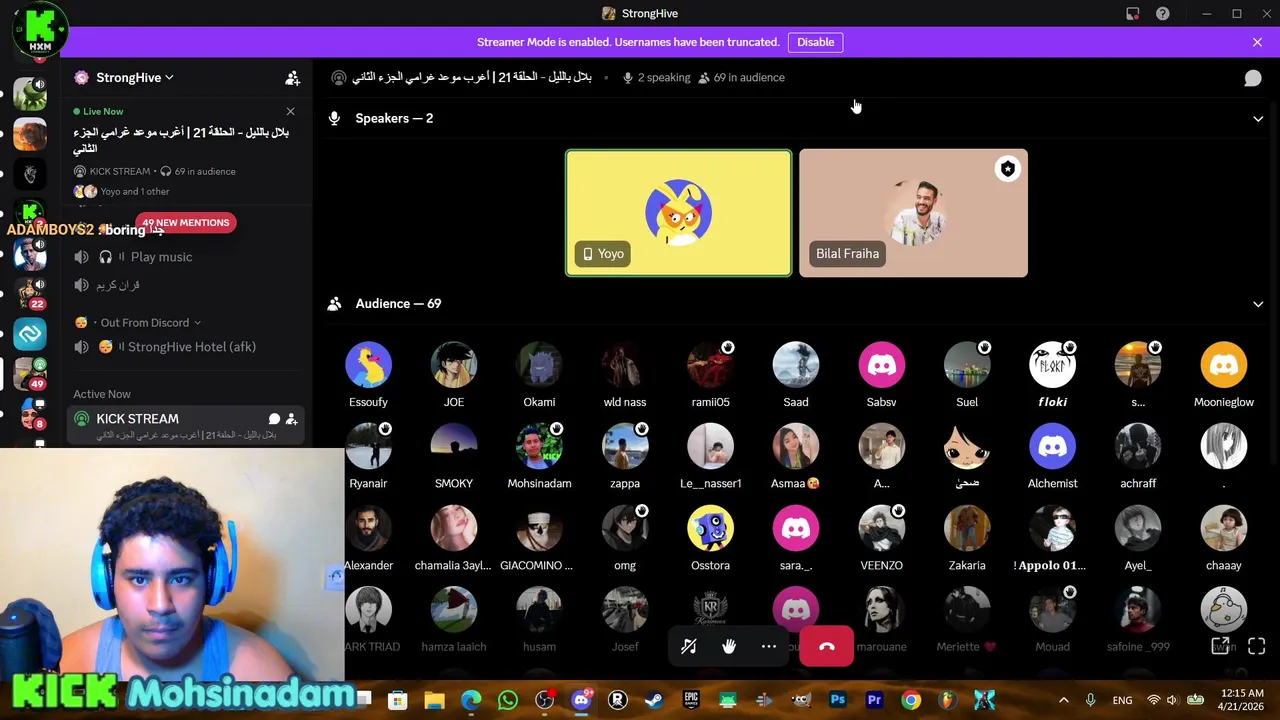Screen dimensions: 1280x720
Task: Open the Live Now stage title text
Action: 181,140
